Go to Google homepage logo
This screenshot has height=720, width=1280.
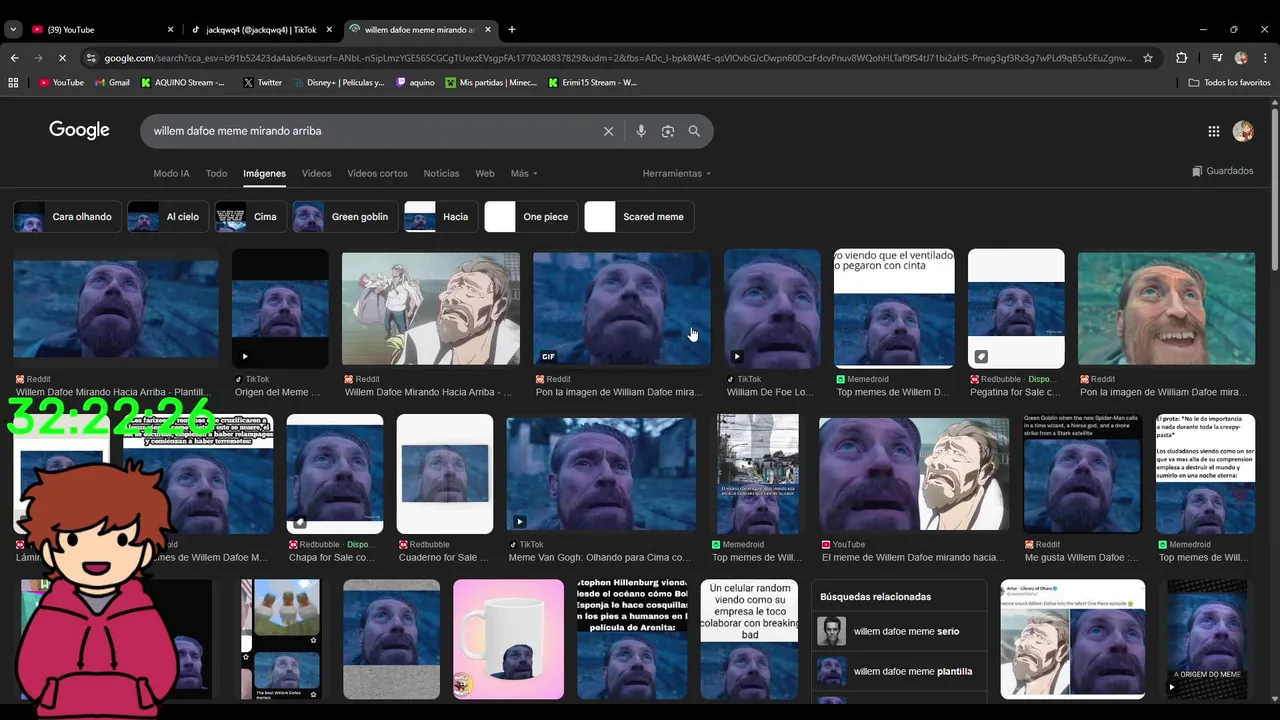click(x=79, y=130)
